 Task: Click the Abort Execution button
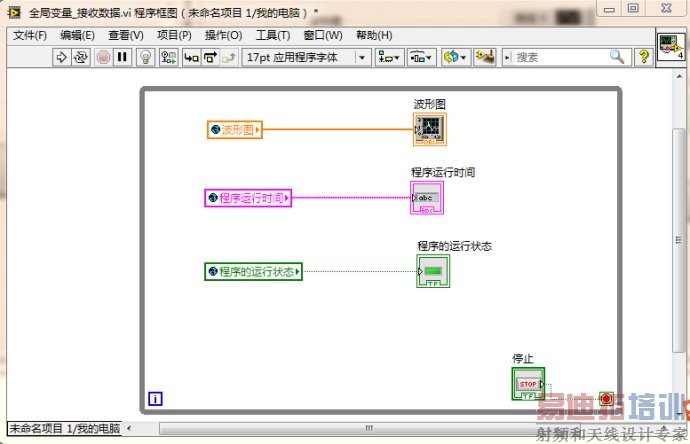[103, 57]
